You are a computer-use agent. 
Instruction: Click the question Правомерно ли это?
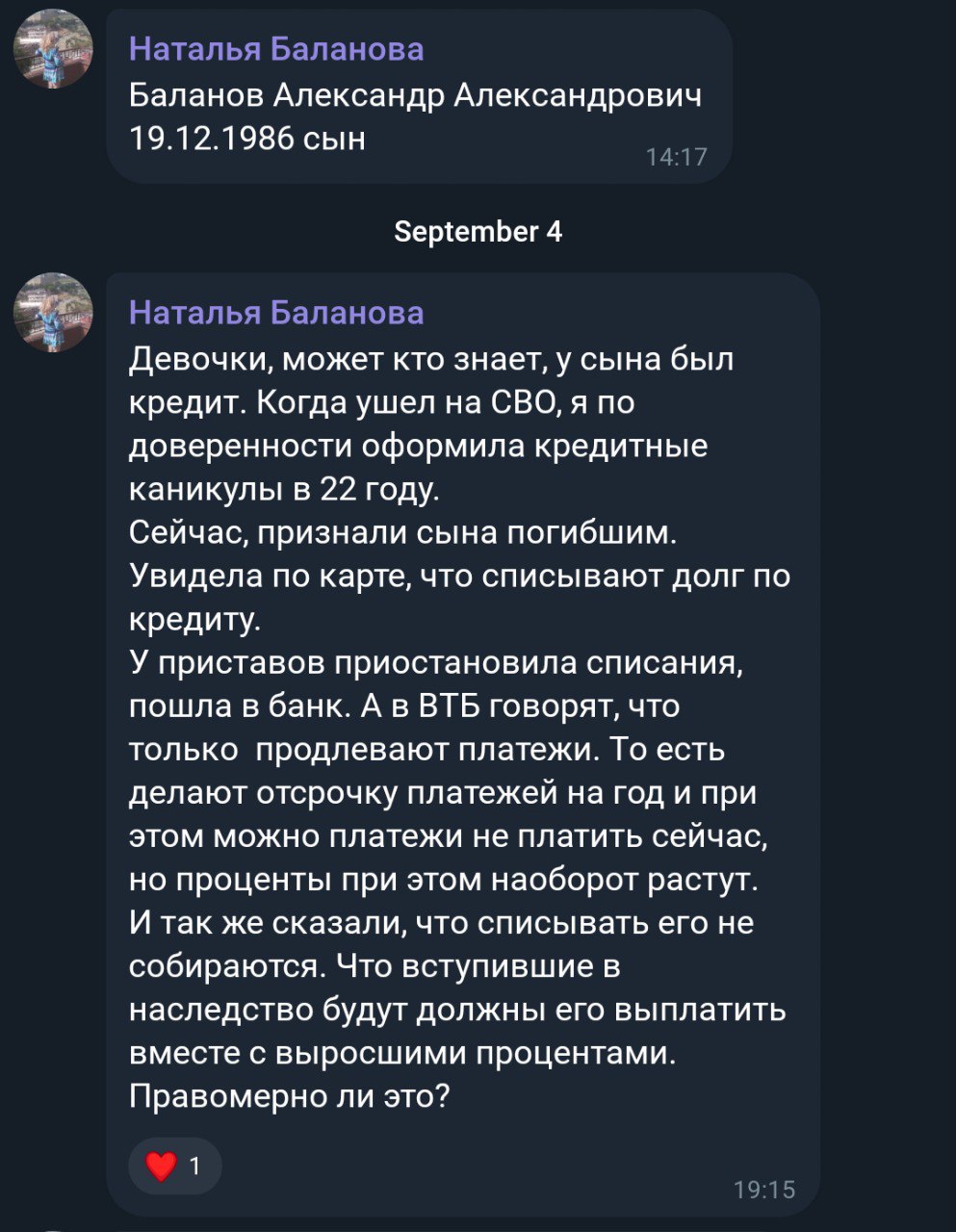click(290, 1096)
